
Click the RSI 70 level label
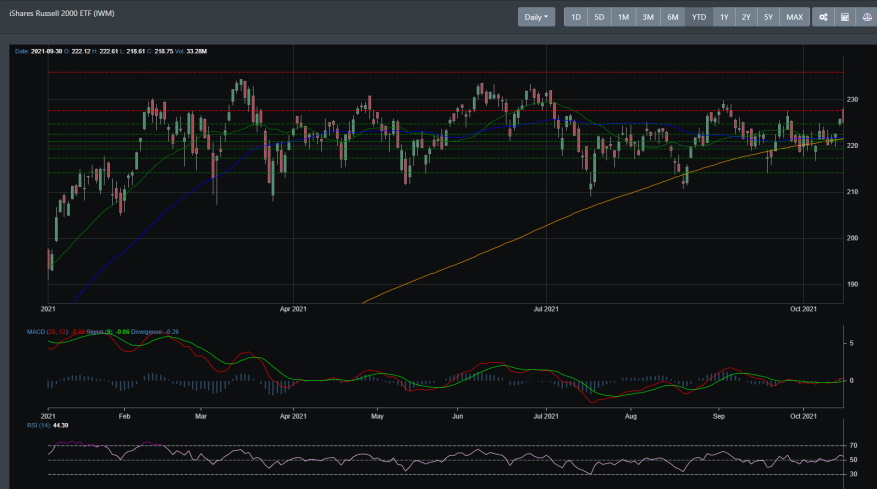853,446
